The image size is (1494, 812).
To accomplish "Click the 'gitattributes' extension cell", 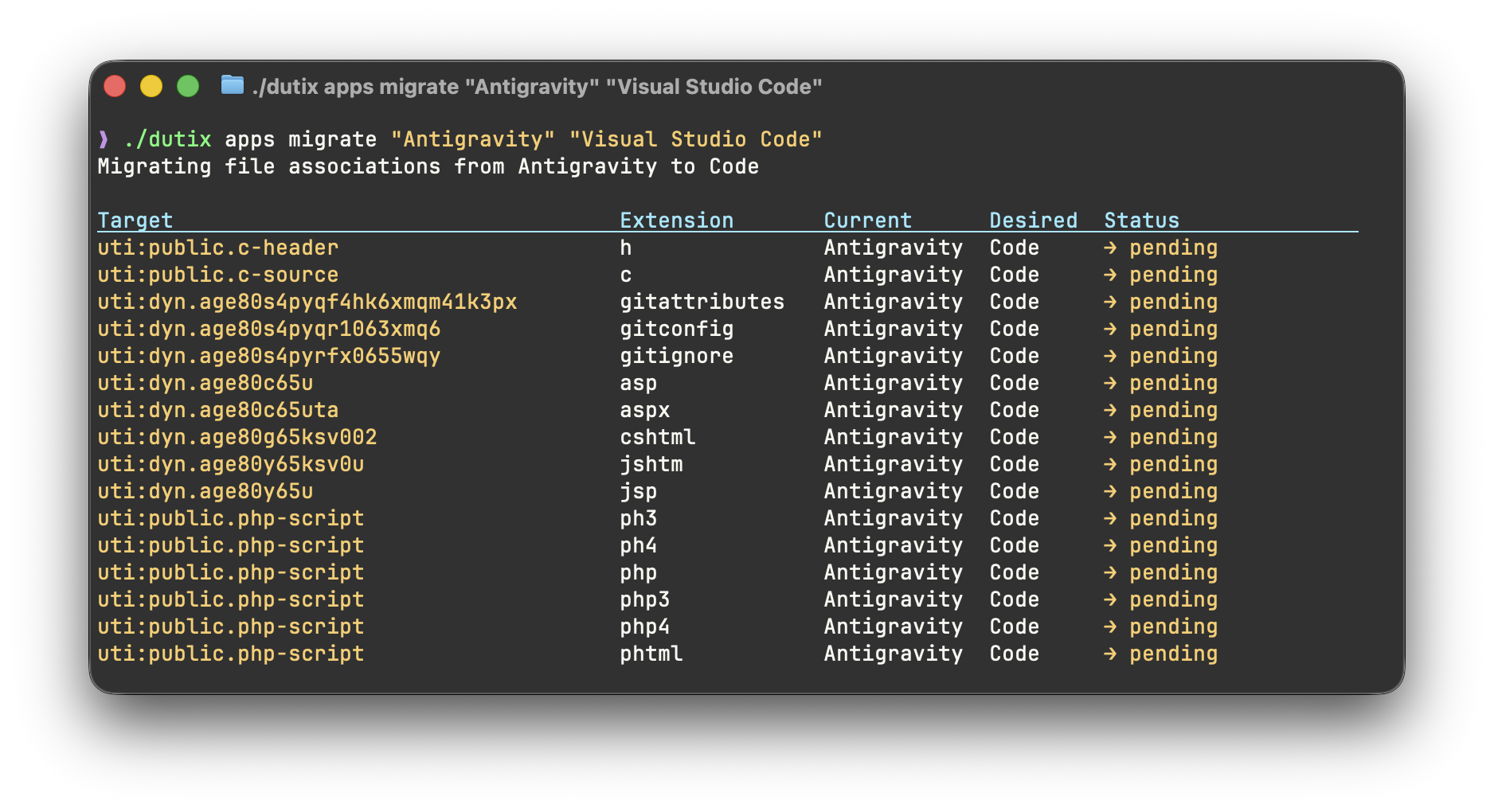I will 702,302.
